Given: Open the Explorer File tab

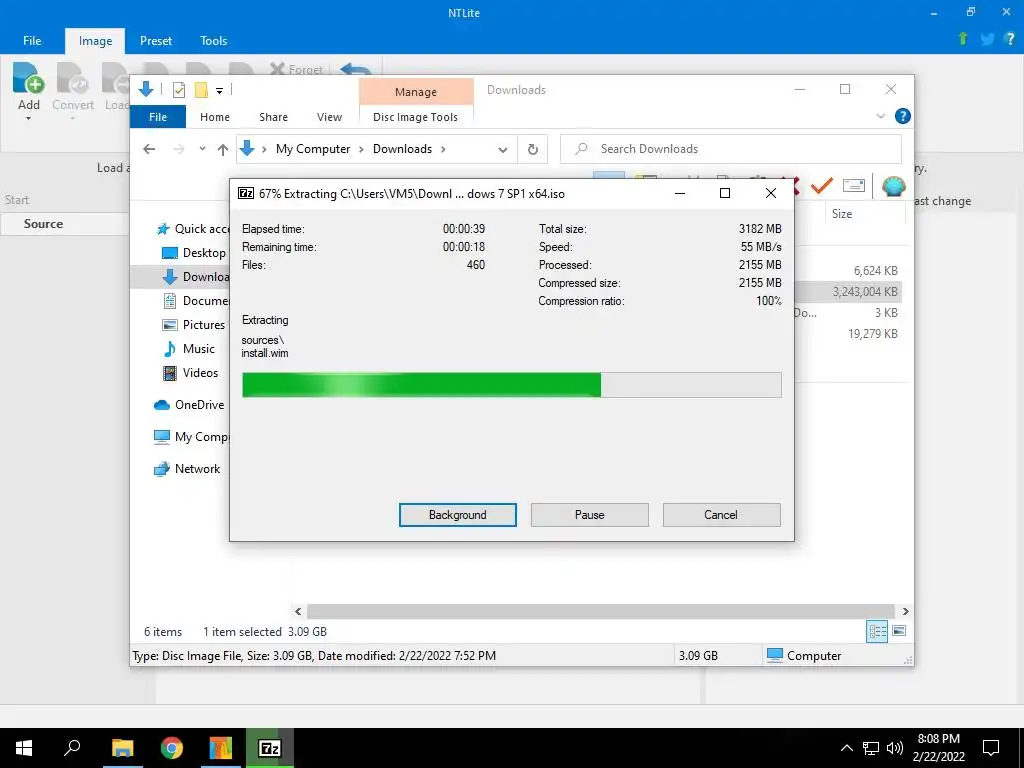Looking at the screenshot, I should coord(158,117).
